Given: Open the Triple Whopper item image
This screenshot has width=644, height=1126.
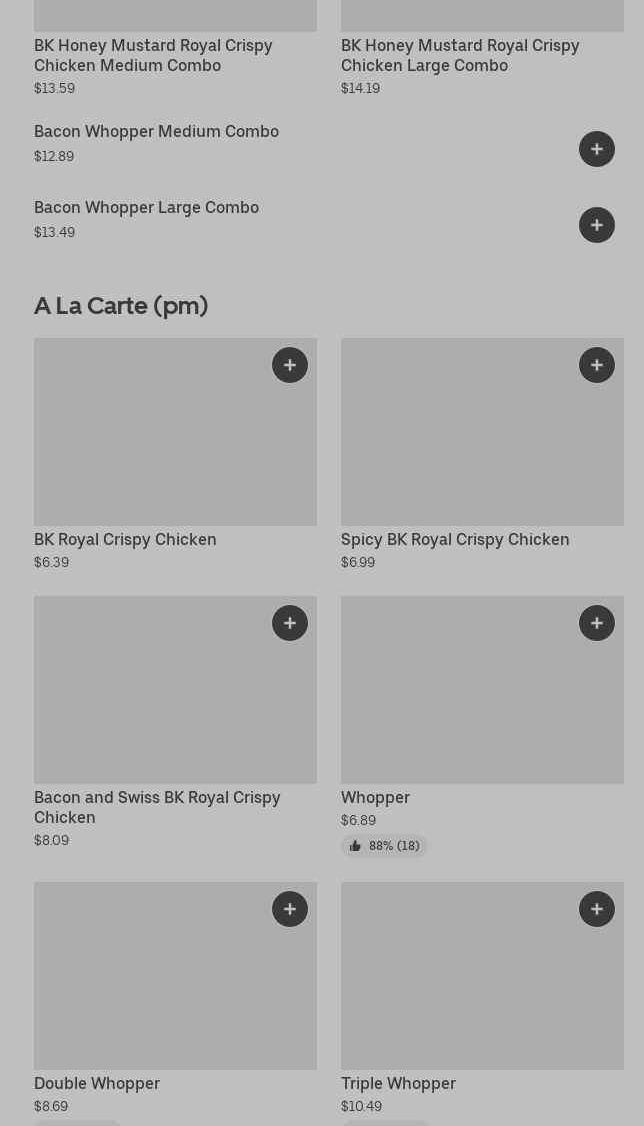Looking at the screenshot, I should pos(482,976).
